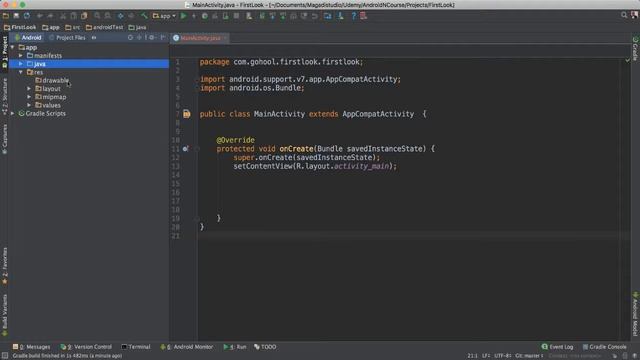Click the Stop square toolbar icon
This screenshot has height=360, width=640.
[236, 16]
